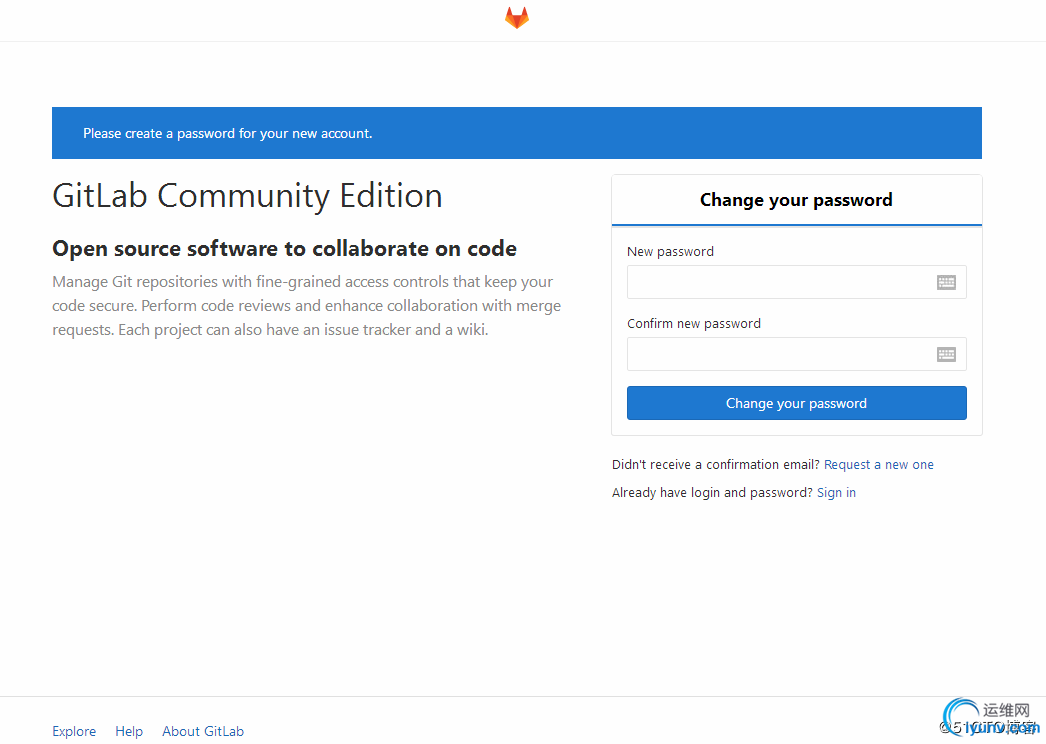Click the Confirm new password label
The image size is (1046, 744).
click(694, 324)
